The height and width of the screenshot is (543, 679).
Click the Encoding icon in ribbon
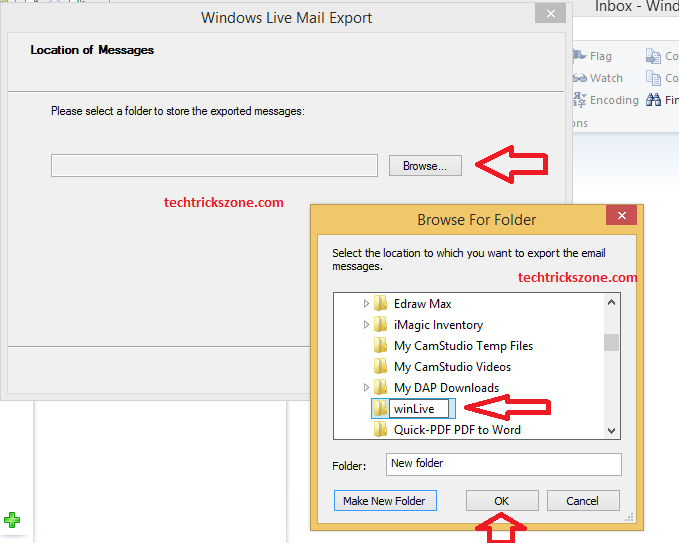pyautogui.click(x=579, y=100)
